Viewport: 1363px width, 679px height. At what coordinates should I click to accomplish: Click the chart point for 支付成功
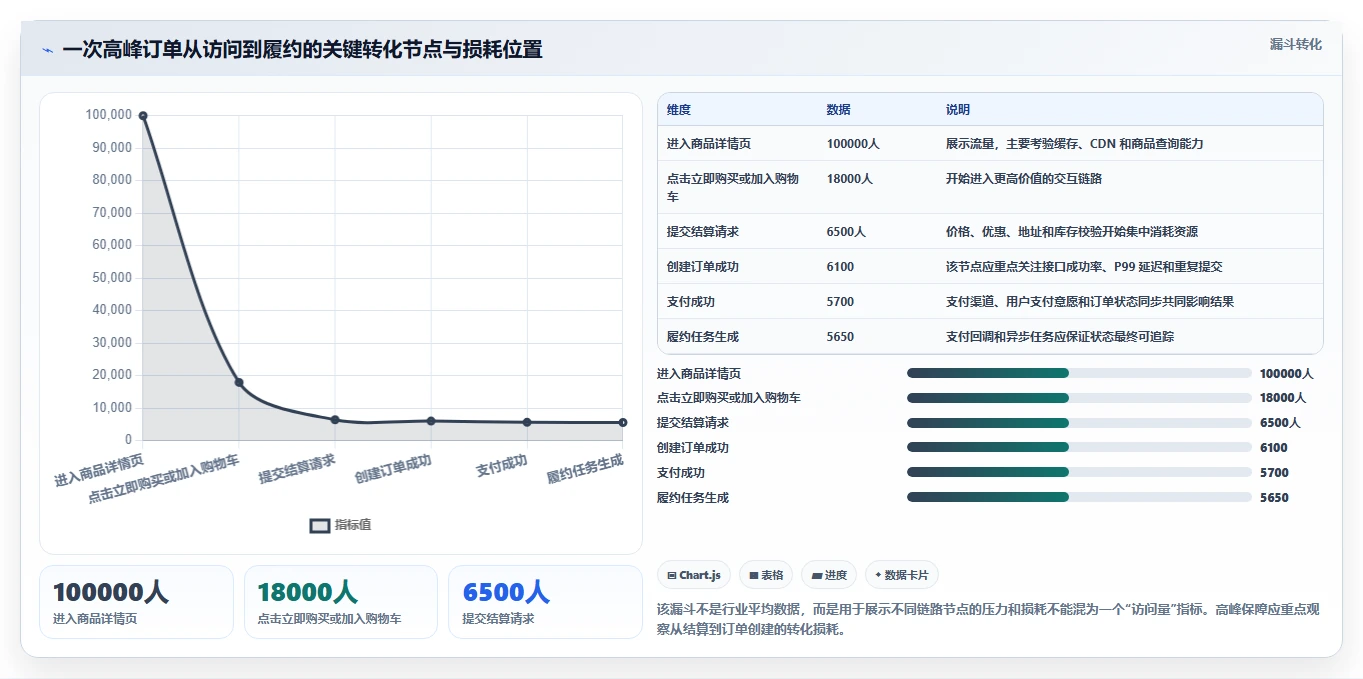[527, 422]
